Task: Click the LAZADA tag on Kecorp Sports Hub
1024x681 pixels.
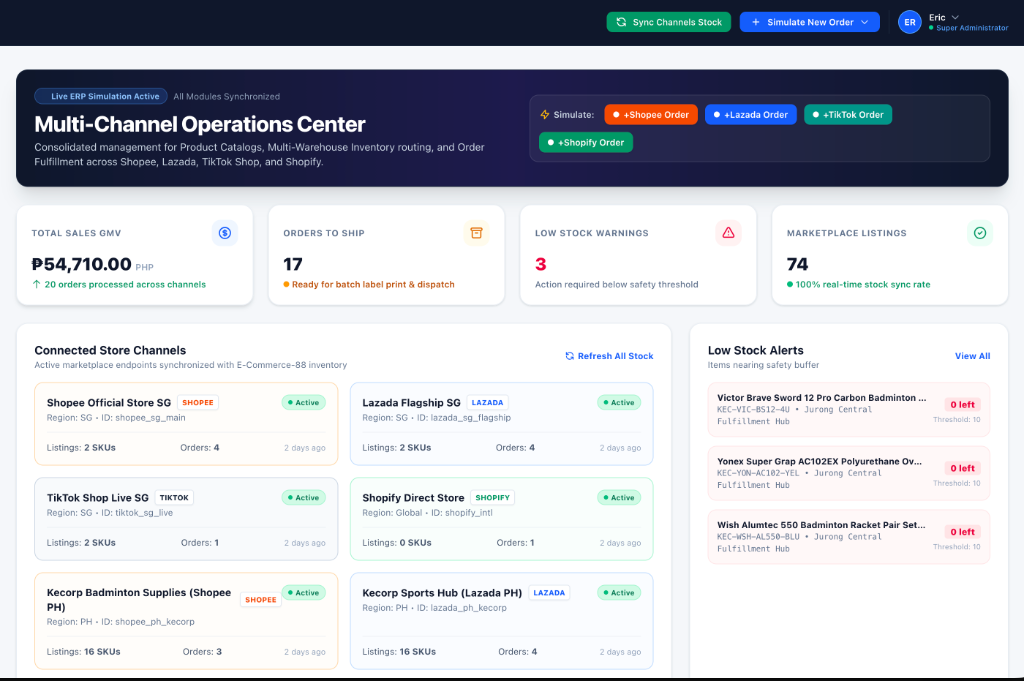Action: tap(549, 593)
